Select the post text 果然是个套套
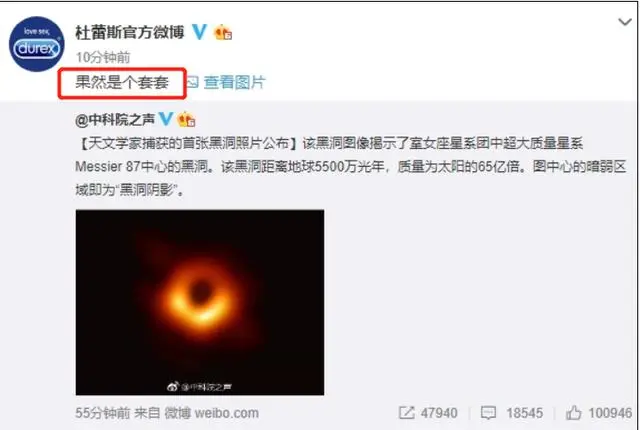 (x=122, y=83)
